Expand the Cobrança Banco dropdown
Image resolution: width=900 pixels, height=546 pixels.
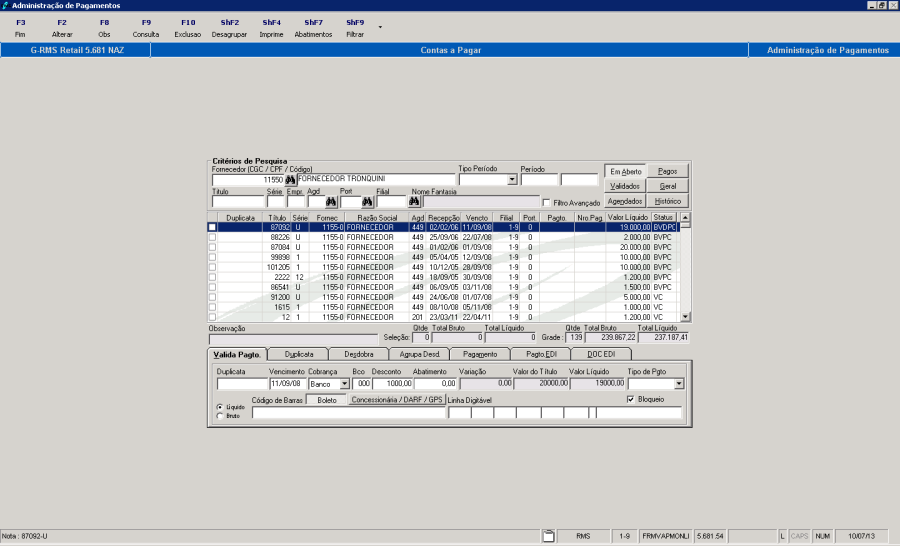click(345, 383)
